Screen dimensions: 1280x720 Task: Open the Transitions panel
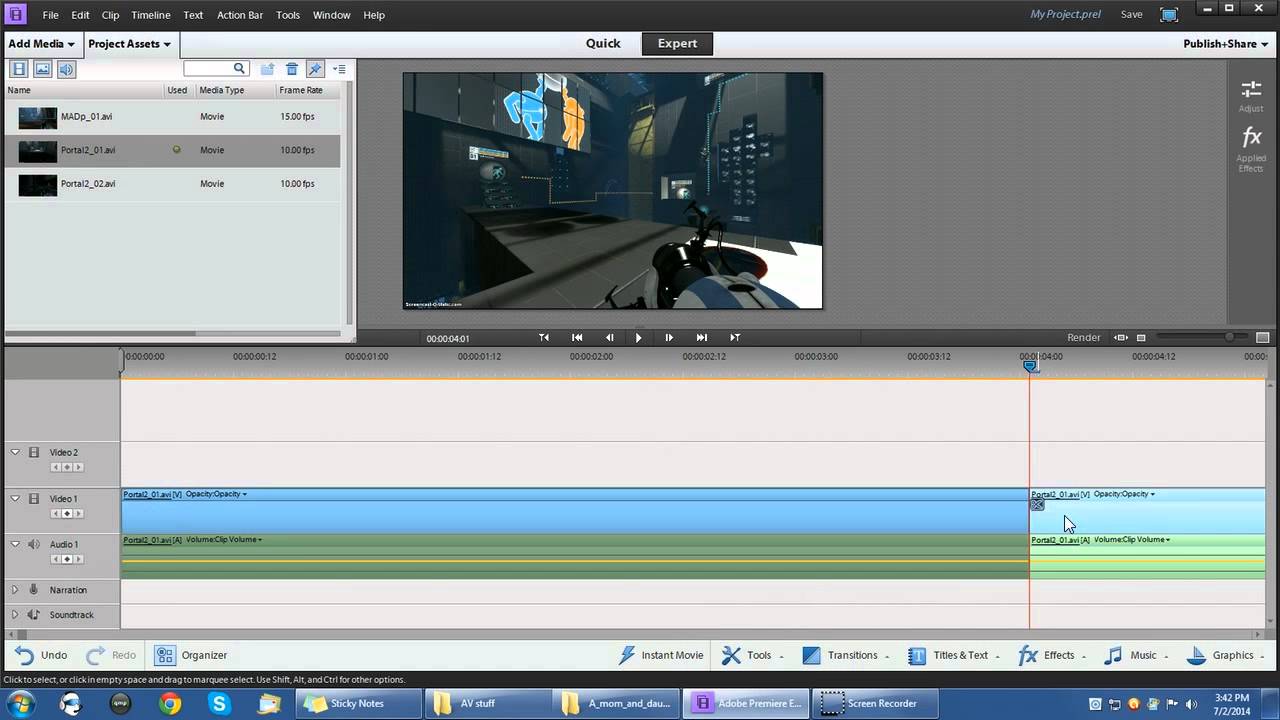tap(845, 655)
